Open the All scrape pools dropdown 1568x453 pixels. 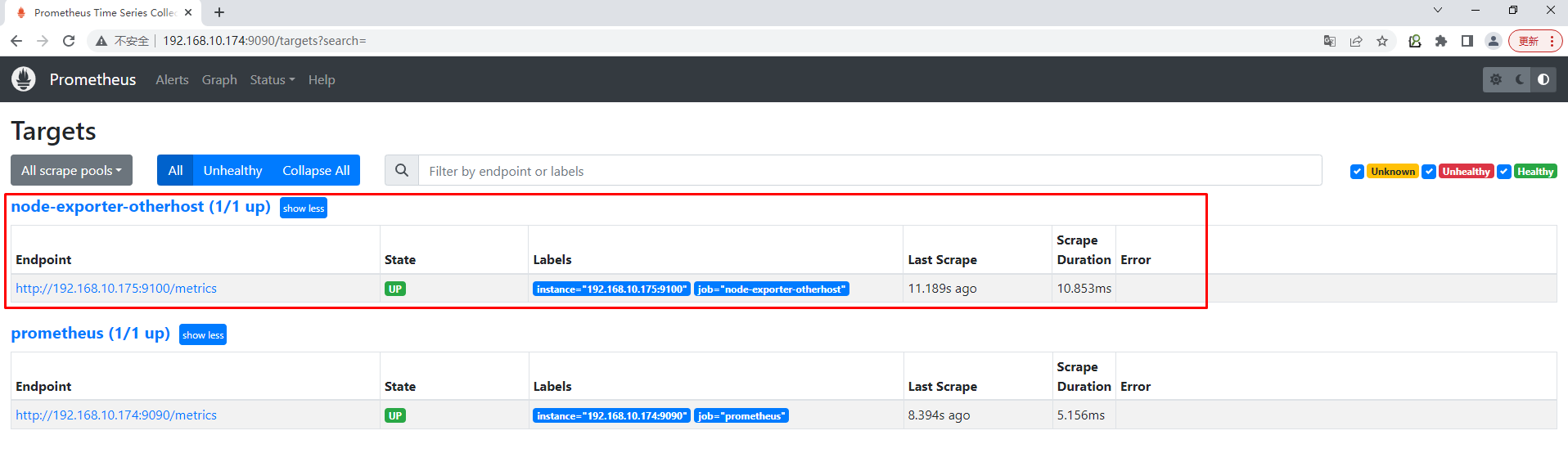[71, 170]
